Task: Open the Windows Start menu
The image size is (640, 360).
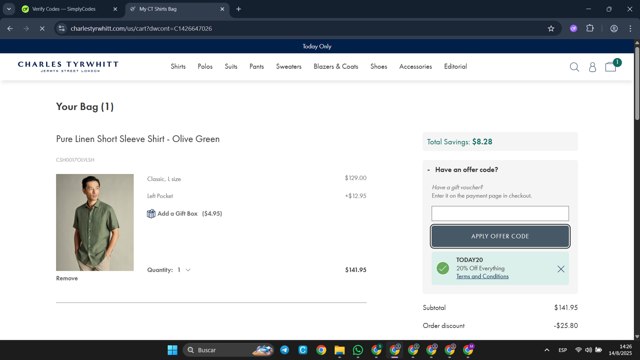Action: [x=172, y=350]
